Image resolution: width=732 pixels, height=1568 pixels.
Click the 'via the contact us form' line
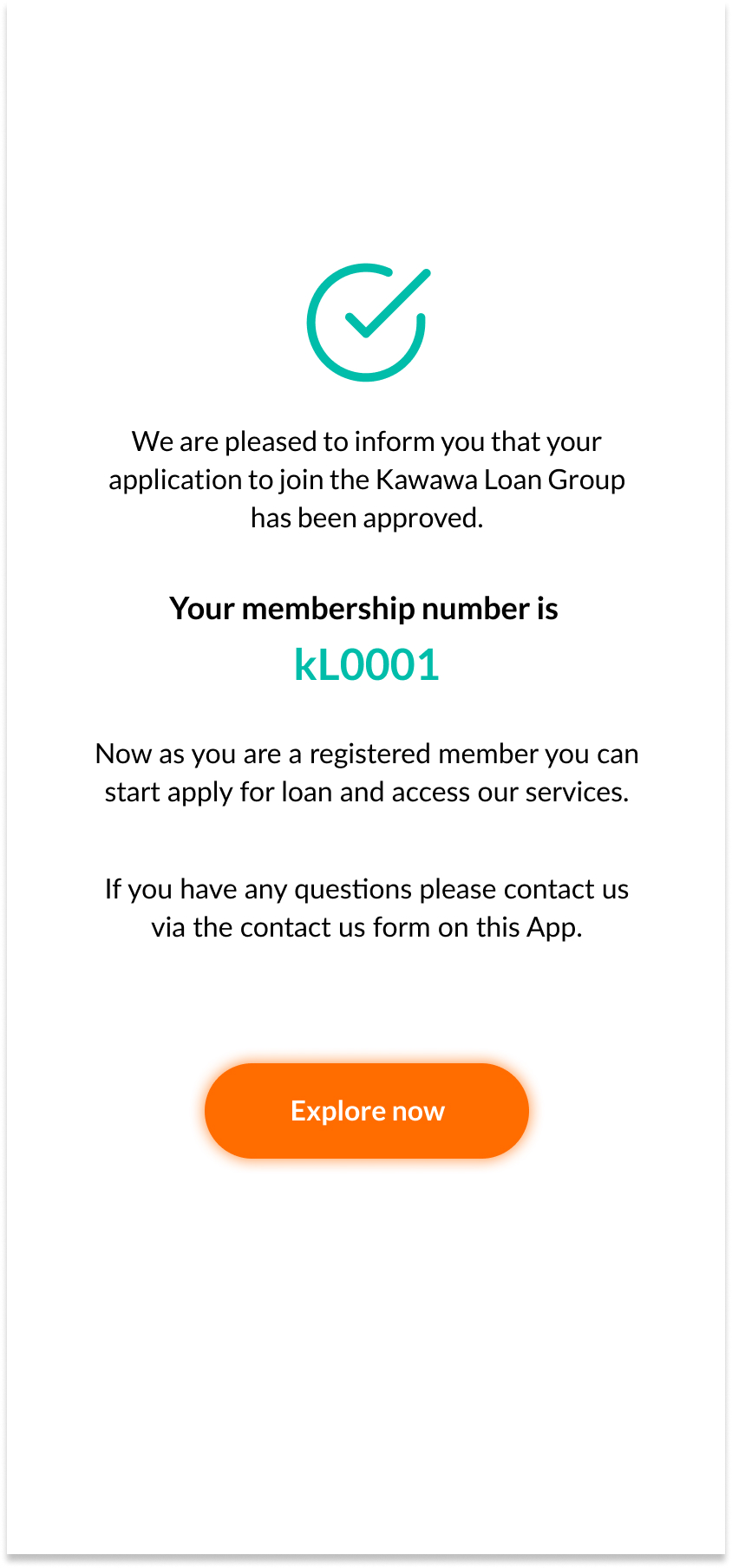[366, 927]
